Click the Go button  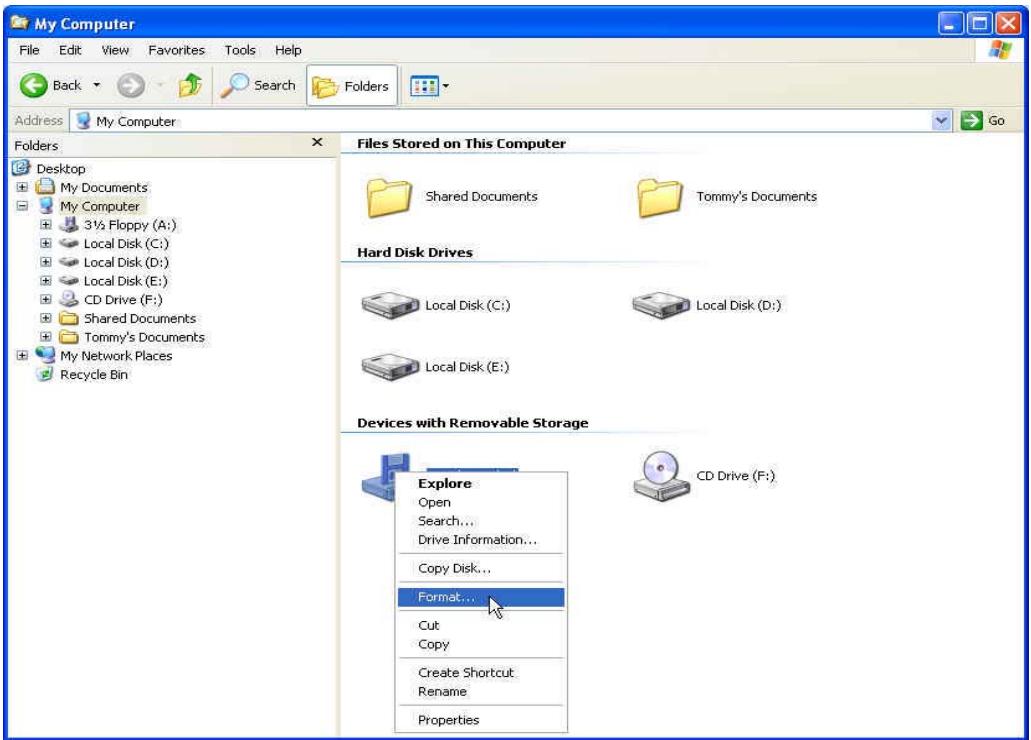click(983, 120)
